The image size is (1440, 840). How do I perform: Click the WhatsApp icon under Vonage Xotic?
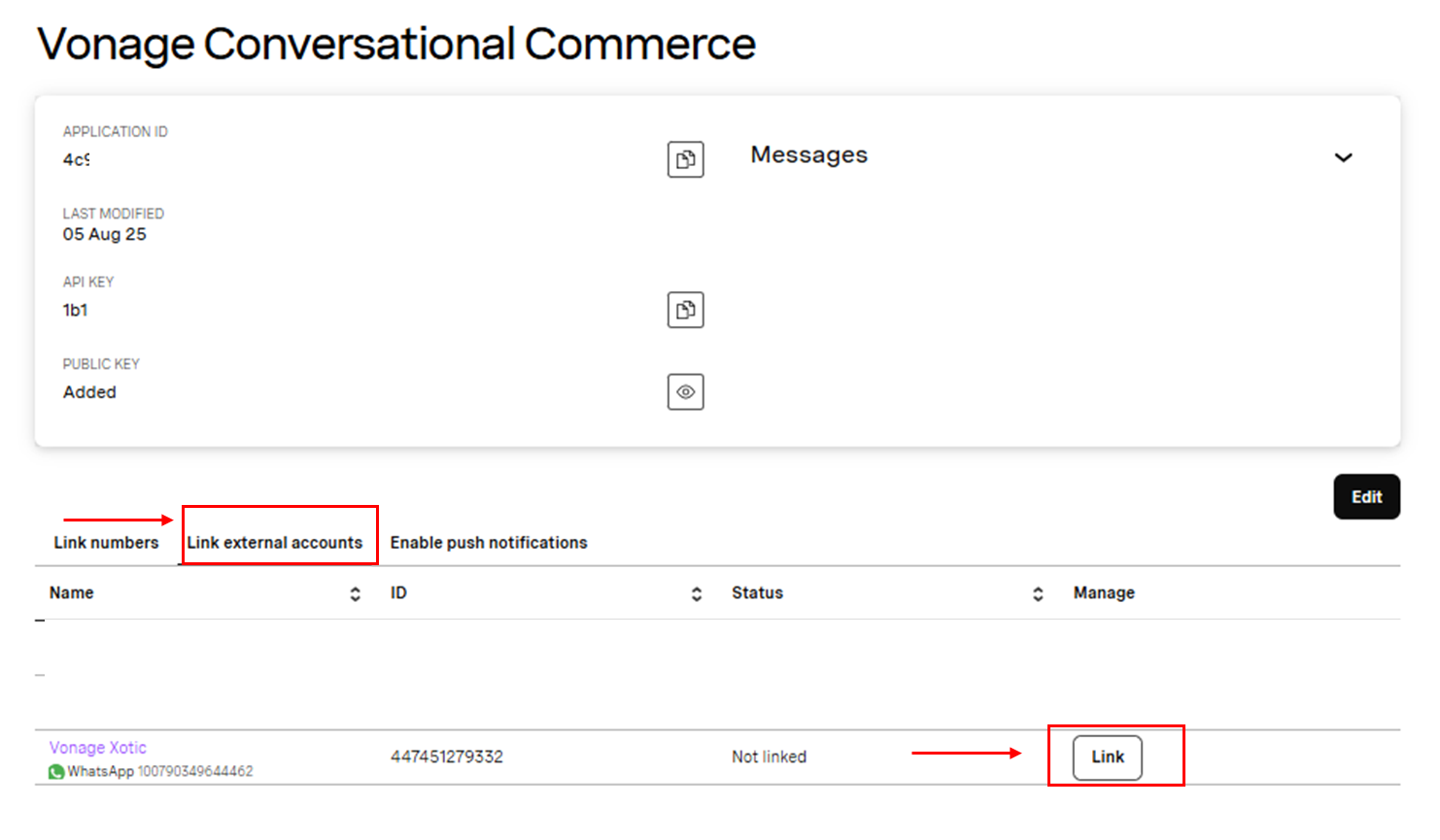tap(56, 772)
